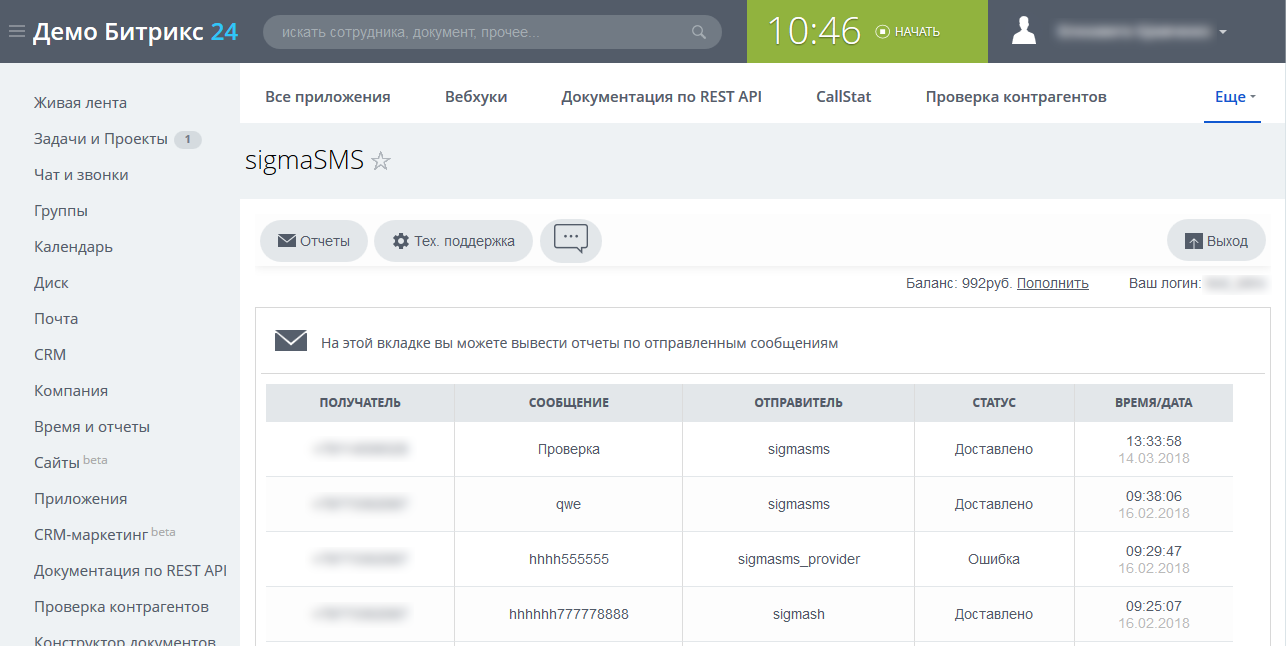Click the Пополнить balance link
Screen dimensions: 1286x646
coord(1053,283)
